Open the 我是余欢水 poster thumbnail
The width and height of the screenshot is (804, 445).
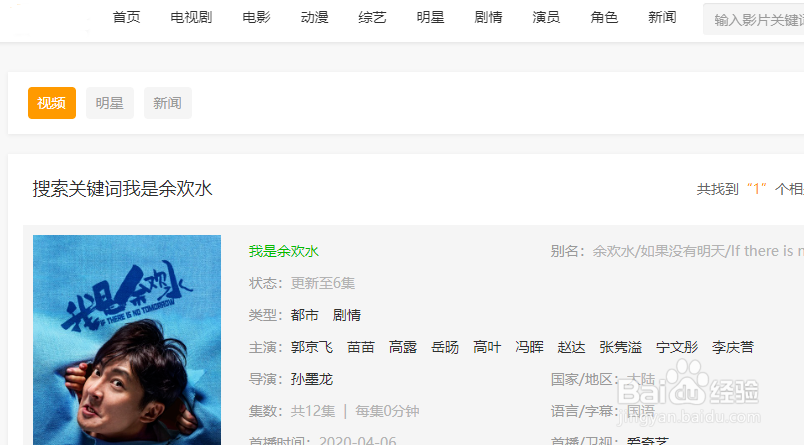pyautogui.click(x=127, y=340)
